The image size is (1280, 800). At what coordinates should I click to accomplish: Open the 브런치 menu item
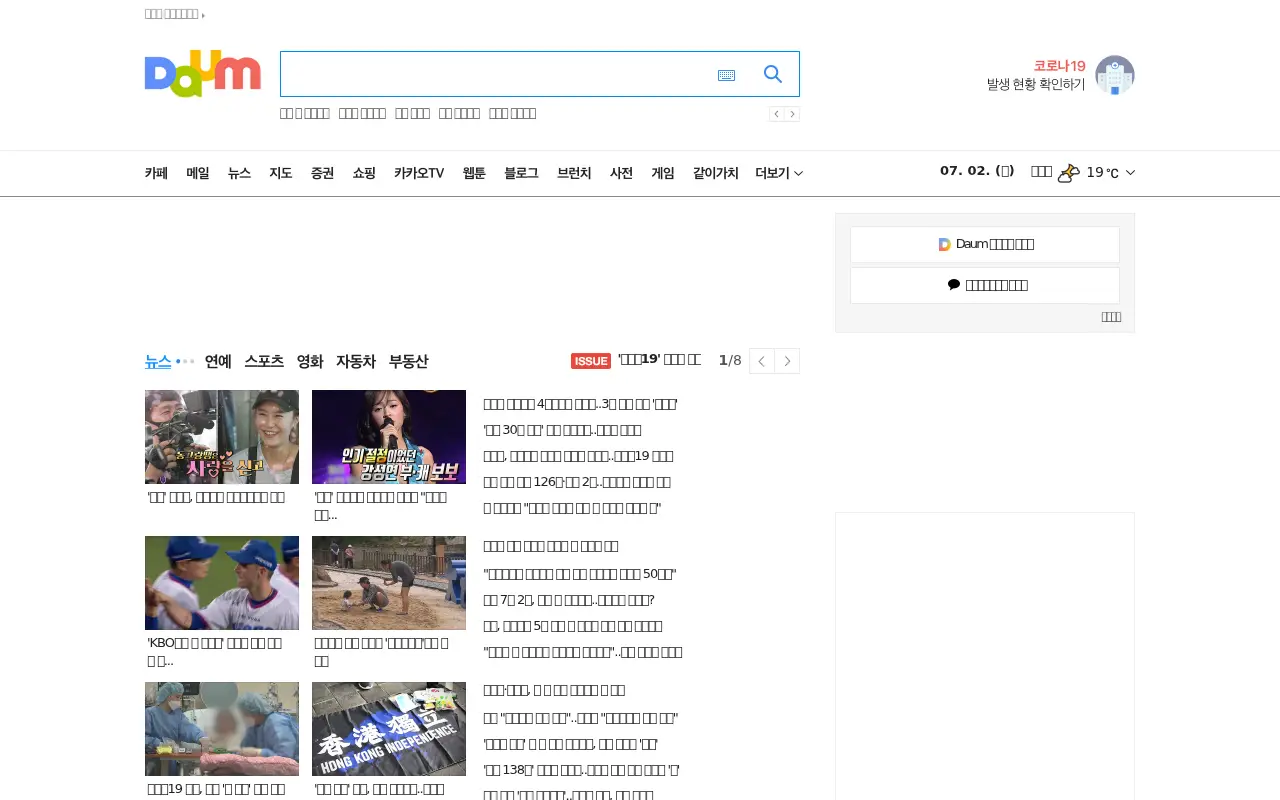pos(574,173)
